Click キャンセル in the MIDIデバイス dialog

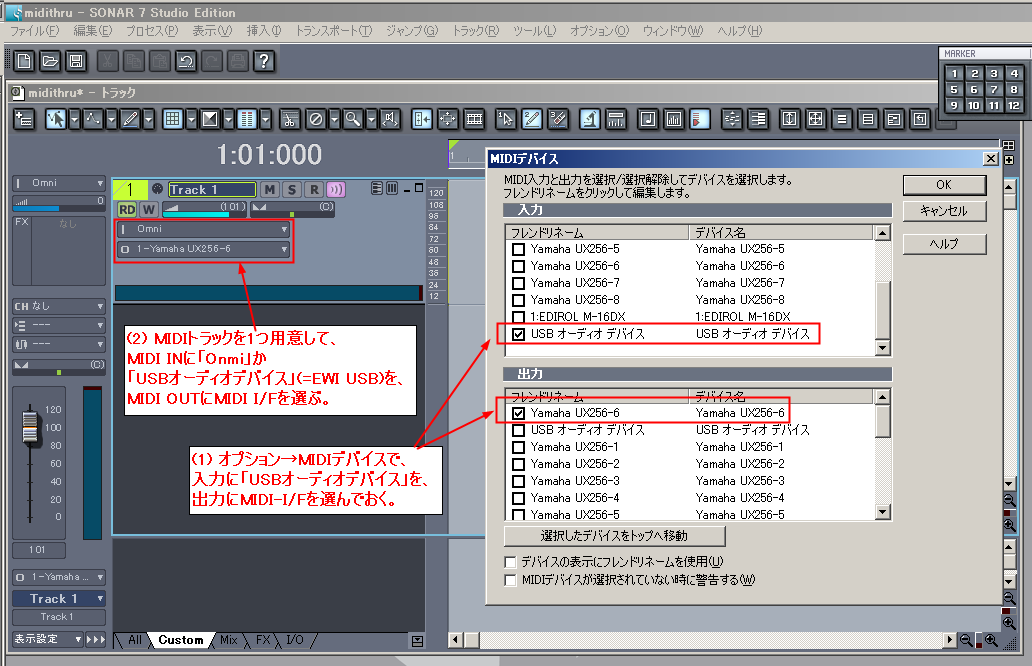point(944,211)
